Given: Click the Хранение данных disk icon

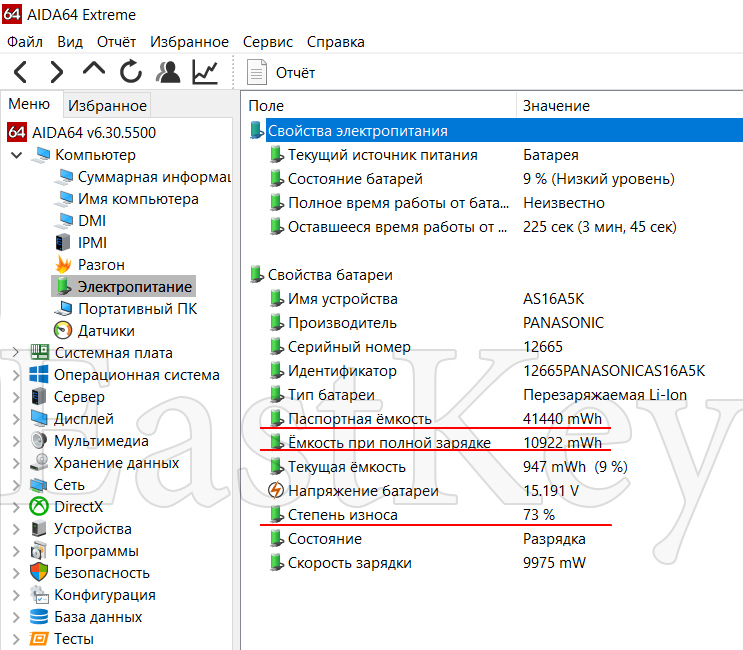Looking at the screenshot, I should (x=39, y=462).
